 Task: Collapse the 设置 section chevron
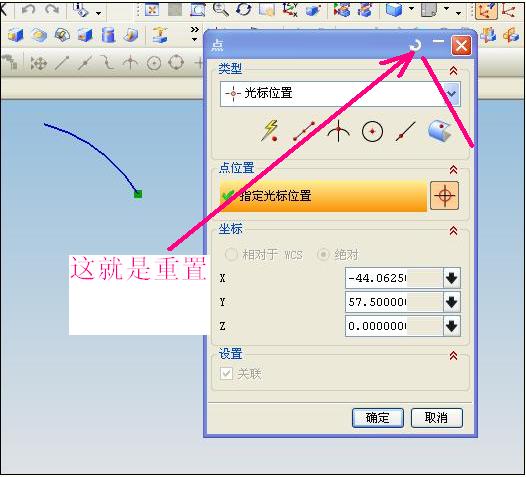[454, 356]
